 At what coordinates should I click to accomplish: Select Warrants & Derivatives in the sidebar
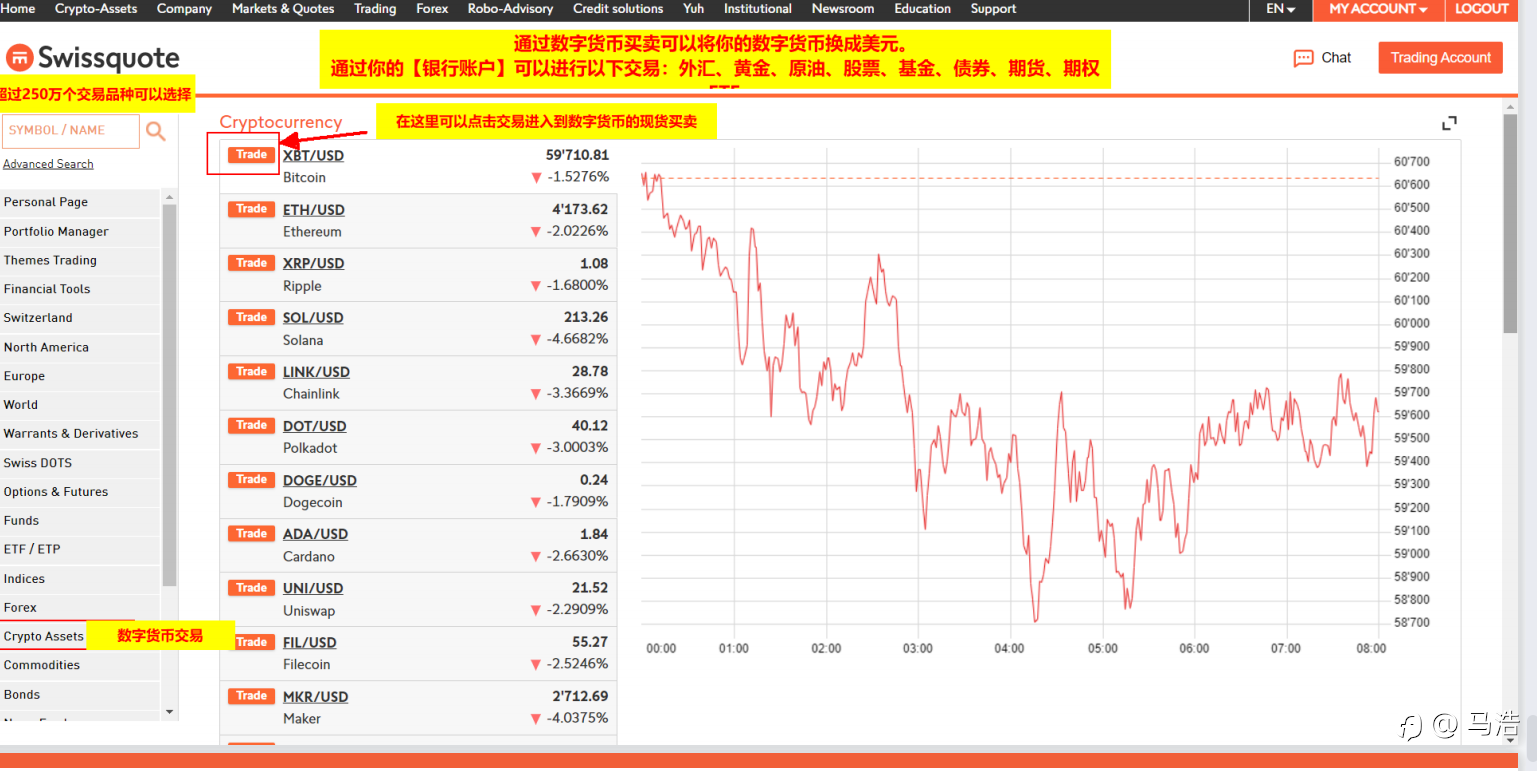point(80,434)
